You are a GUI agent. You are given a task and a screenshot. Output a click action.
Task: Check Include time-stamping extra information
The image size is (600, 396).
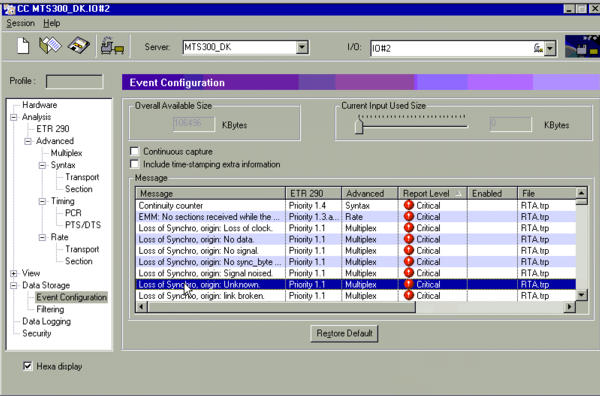click(x=134, y=164)
